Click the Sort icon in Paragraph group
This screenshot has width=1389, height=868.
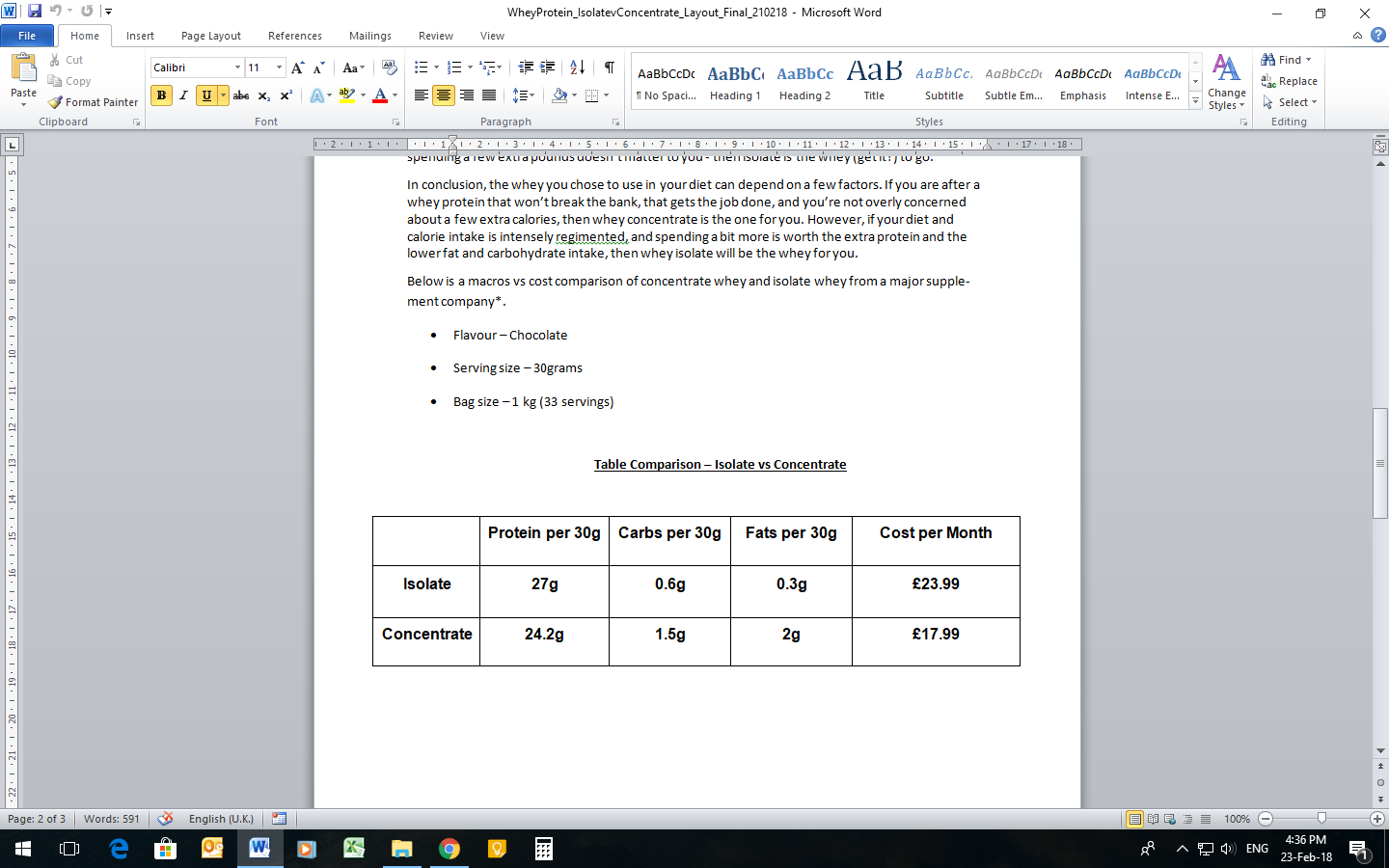(577, 68)
